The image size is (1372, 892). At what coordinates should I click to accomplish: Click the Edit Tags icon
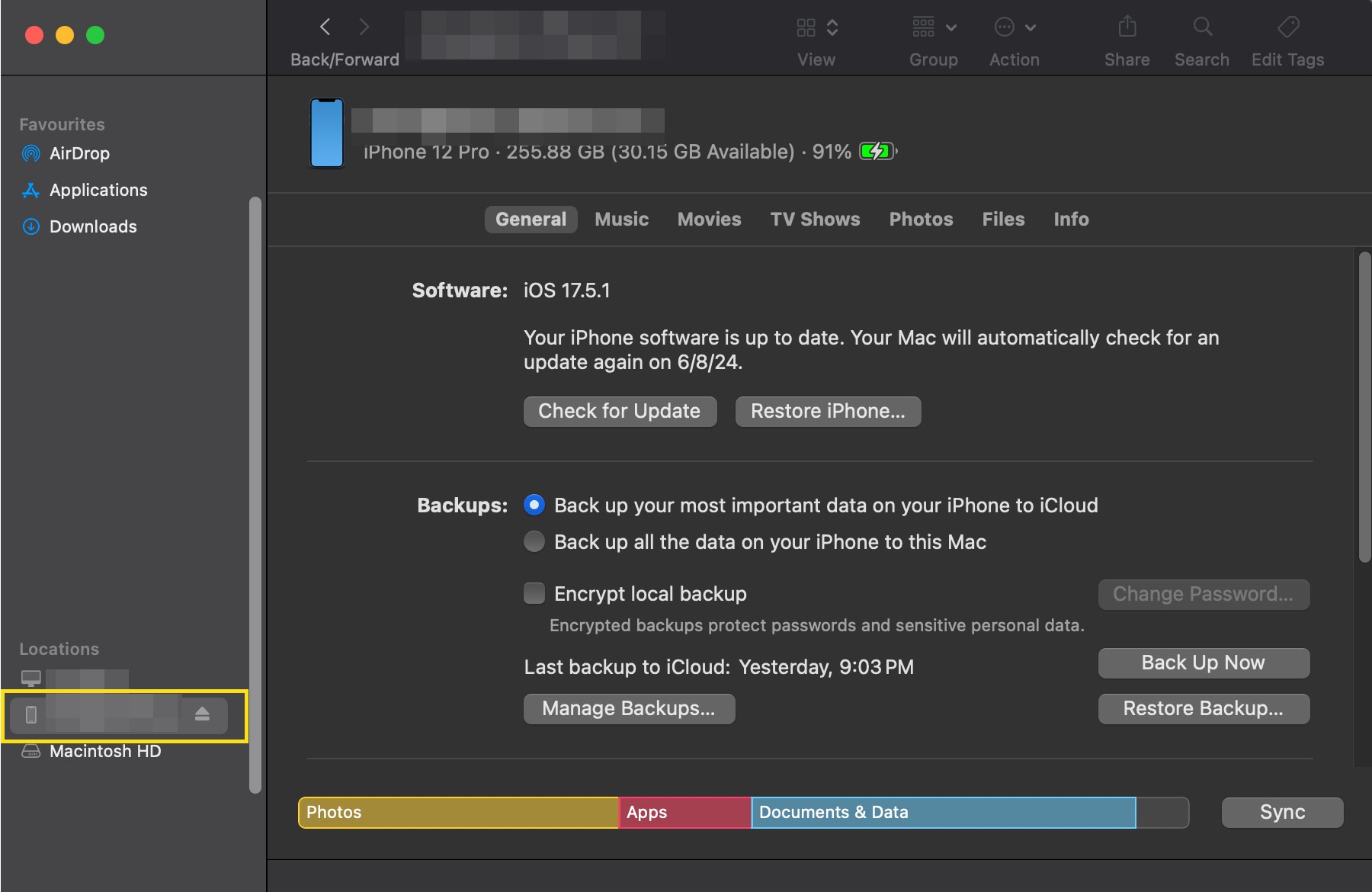(x=1288, y=27)
